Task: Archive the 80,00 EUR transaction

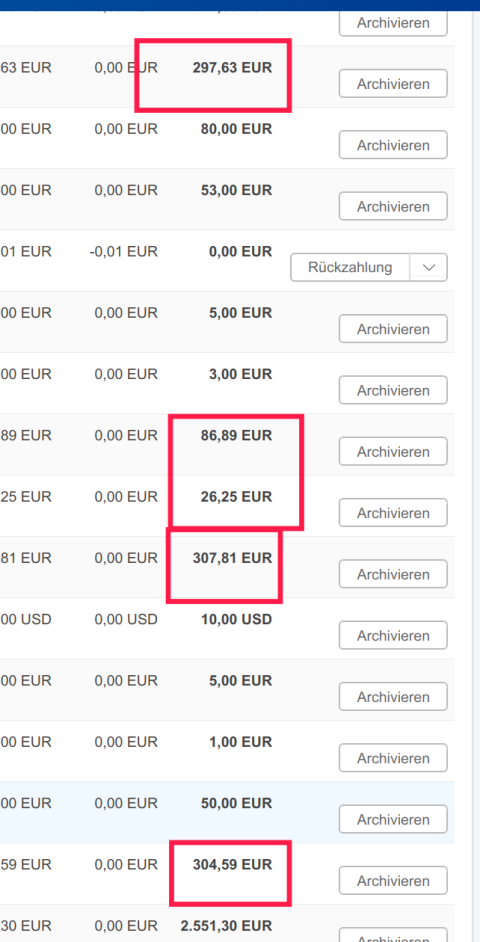Action: click(x=393, y=145)
